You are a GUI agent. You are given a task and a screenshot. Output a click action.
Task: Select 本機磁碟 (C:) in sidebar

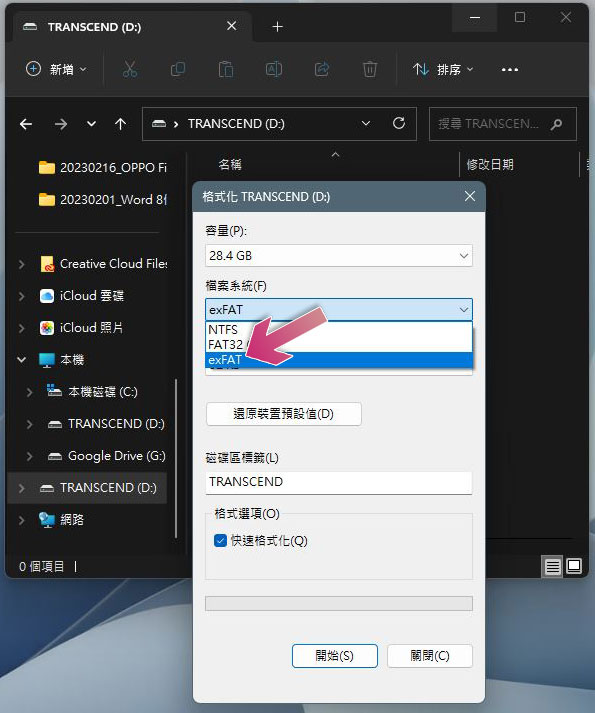(x=92, y=392)
